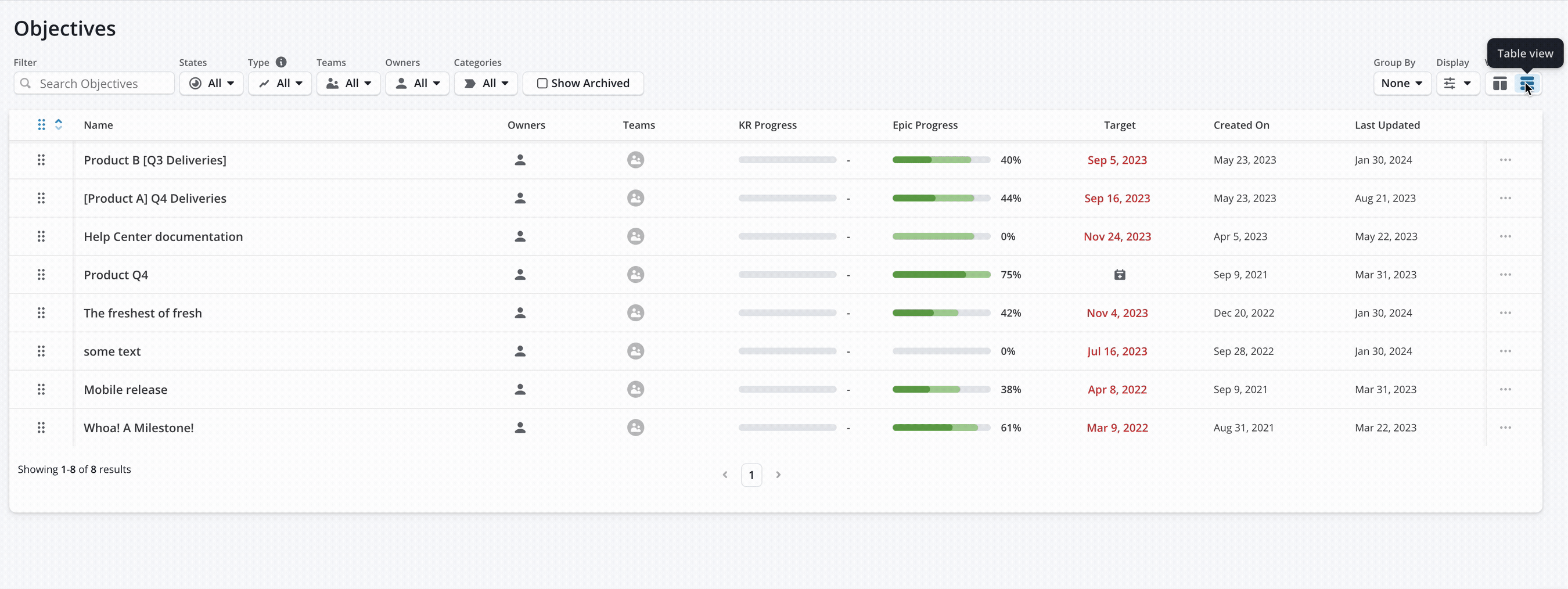Viewport: 1568px width, 589px height.
Task: Click team icon for some text row
Action: point(635,351)
